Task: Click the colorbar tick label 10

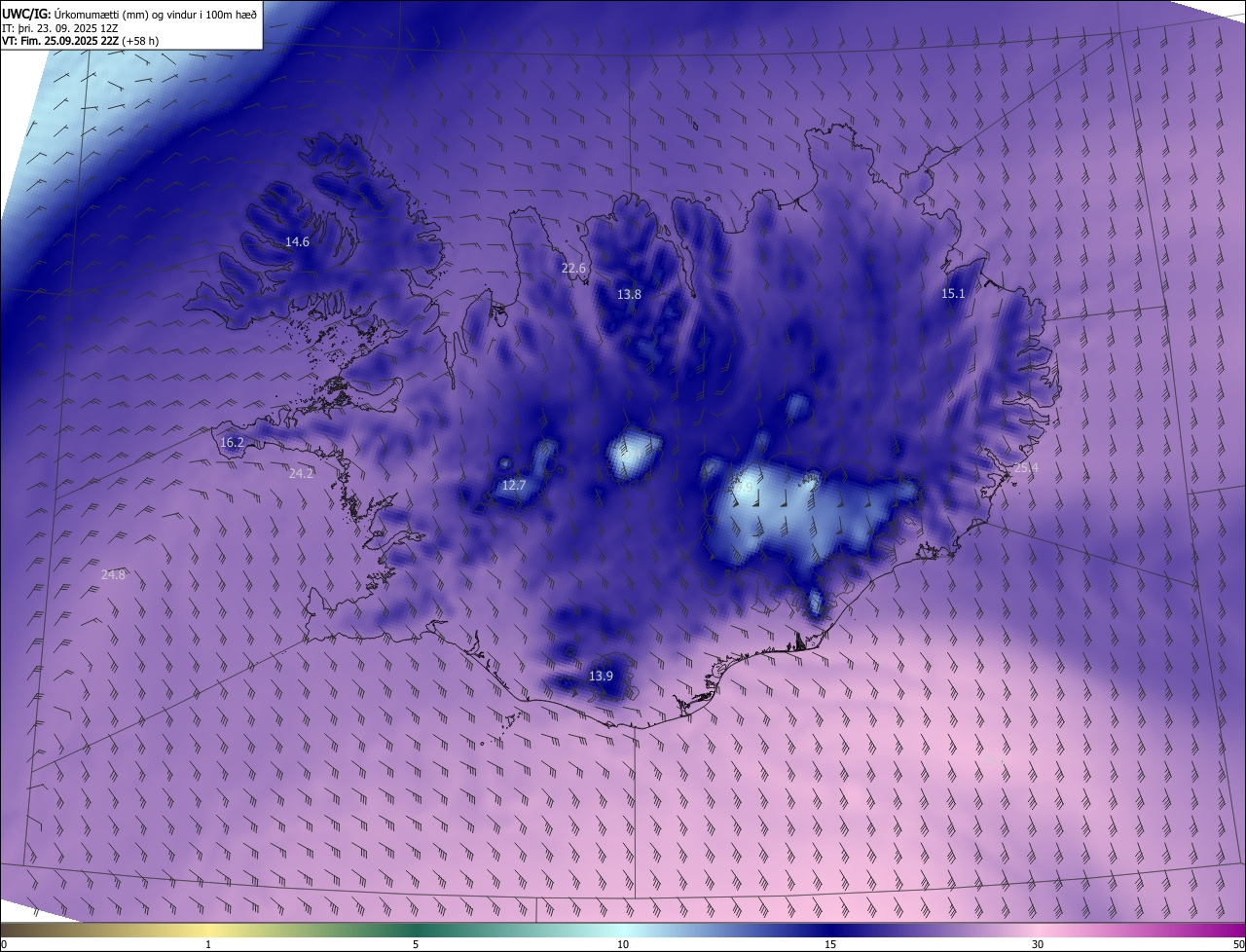Action: coord(623,945)
